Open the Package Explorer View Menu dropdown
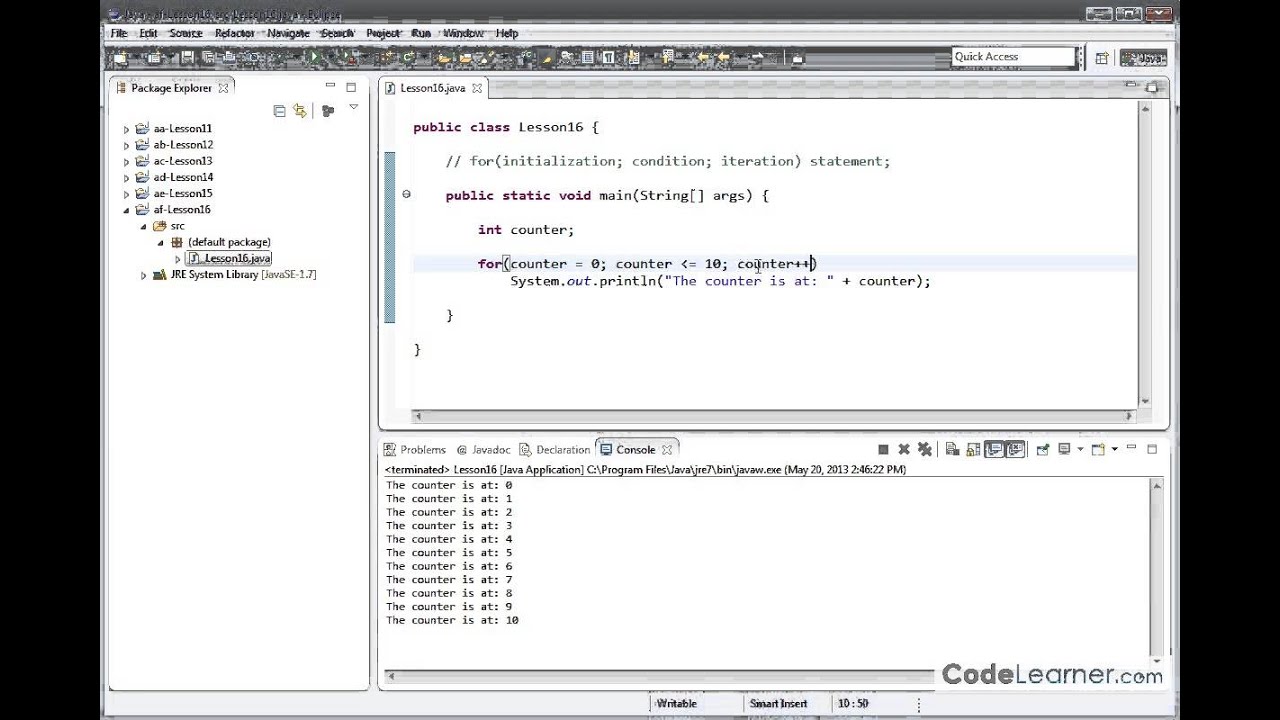The width and height of the screenshot is (1280, 720). coord(354,106)
